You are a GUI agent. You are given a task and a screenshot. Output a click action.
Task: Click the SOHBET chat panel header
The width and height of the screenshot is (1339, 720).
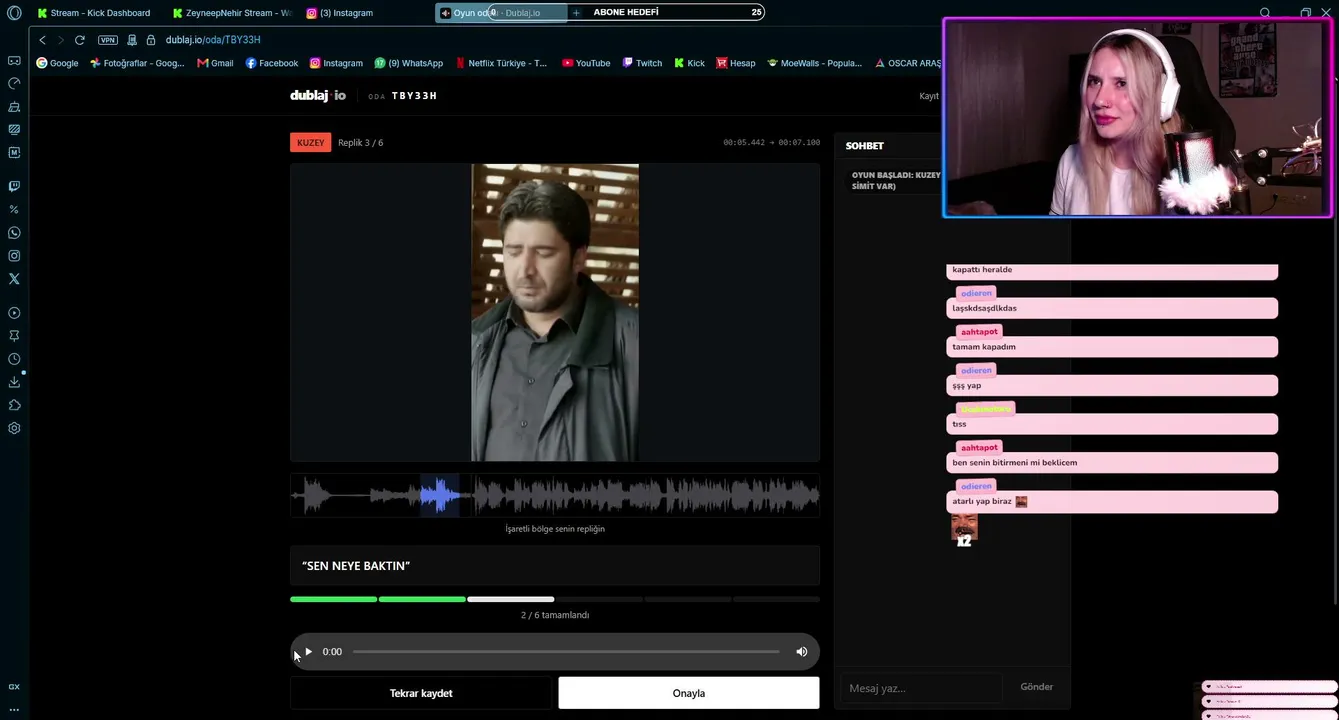[865, 146]
